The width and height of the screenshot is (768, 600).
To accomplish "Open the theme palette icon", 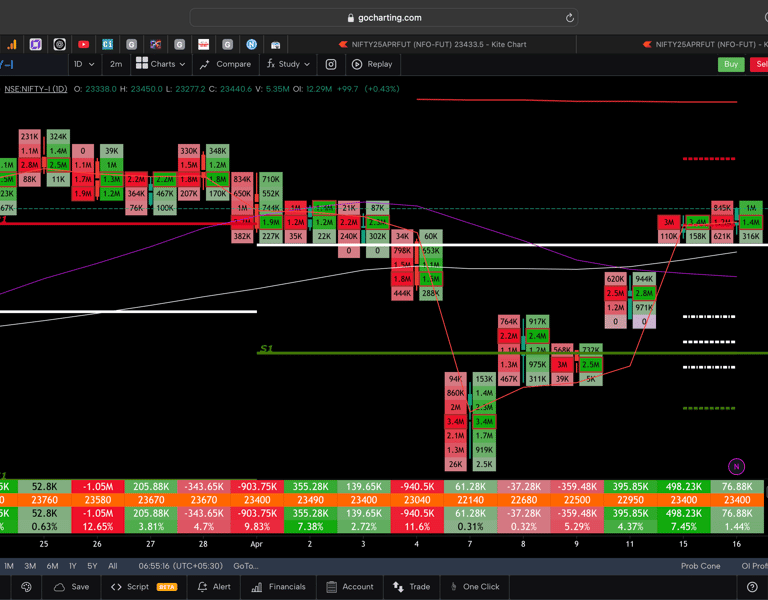I will [26, 587].
